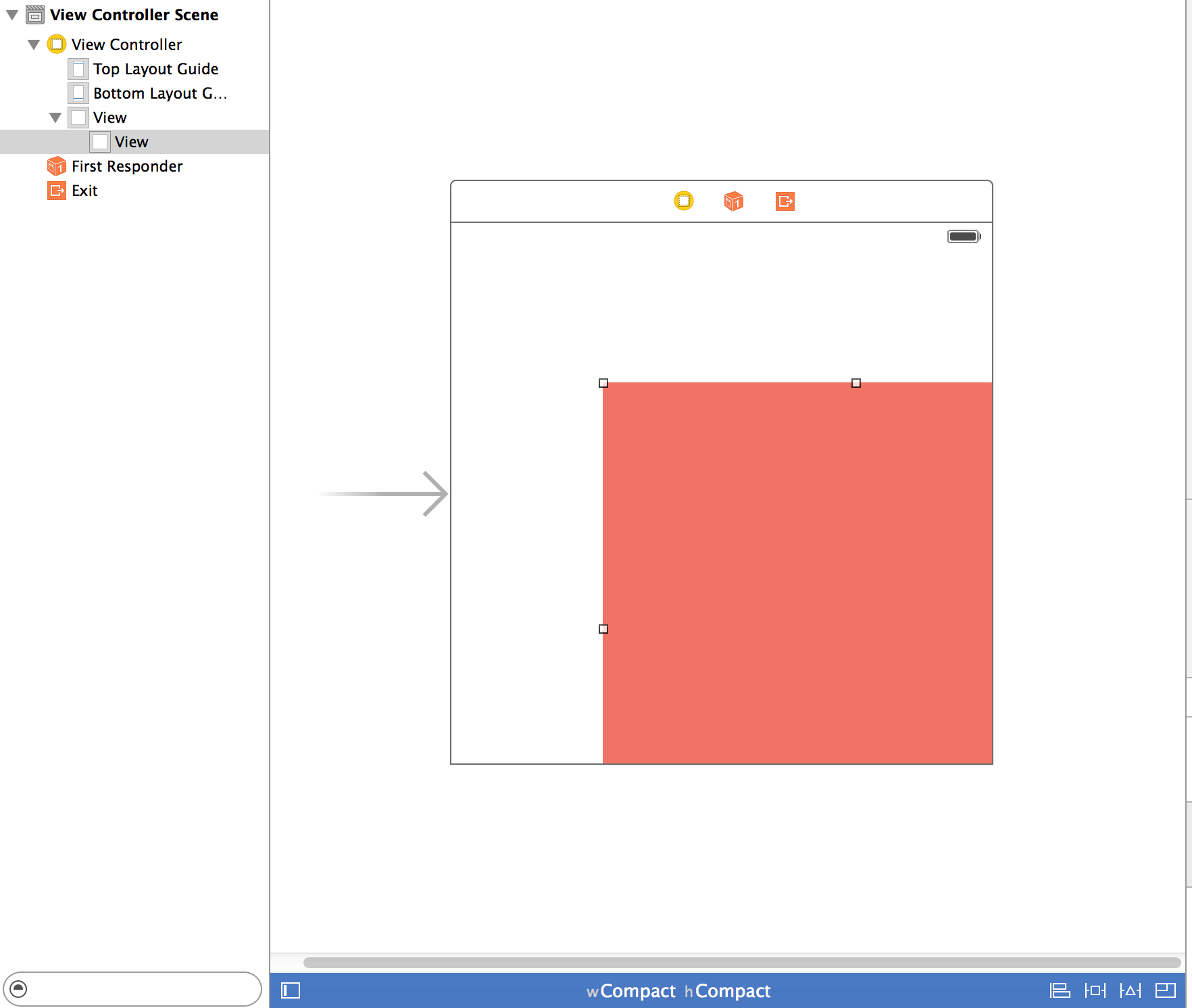Collapse the View Controller tree disclosure triangle
The height and width of the screenshot is (1008, 1192).
pos(33,44)
